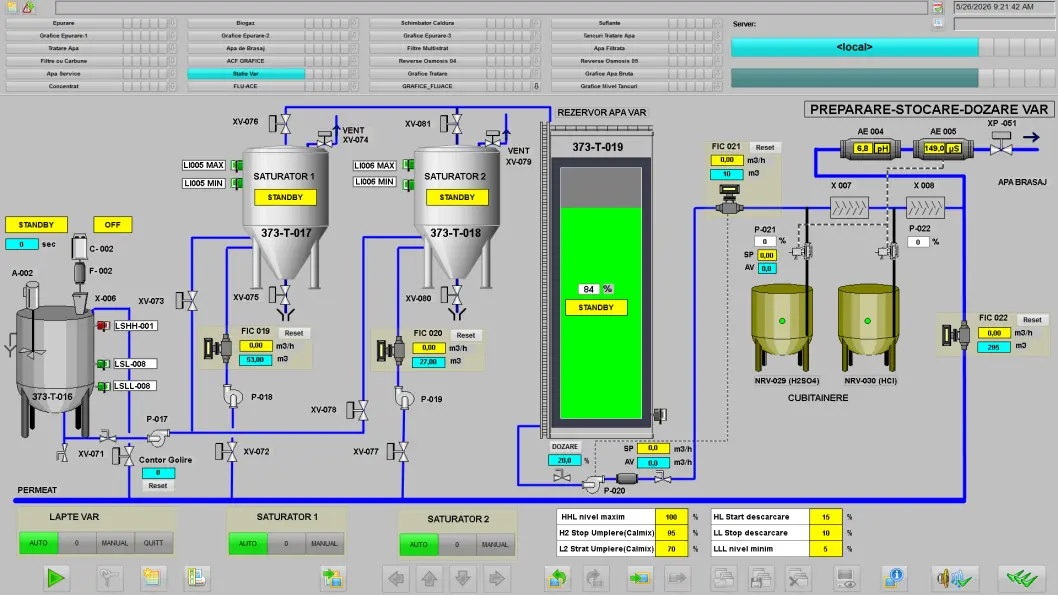Click the XP-051 valve symbol
This screenshot has width=1058, height=595.
[x=1001, y=144]
